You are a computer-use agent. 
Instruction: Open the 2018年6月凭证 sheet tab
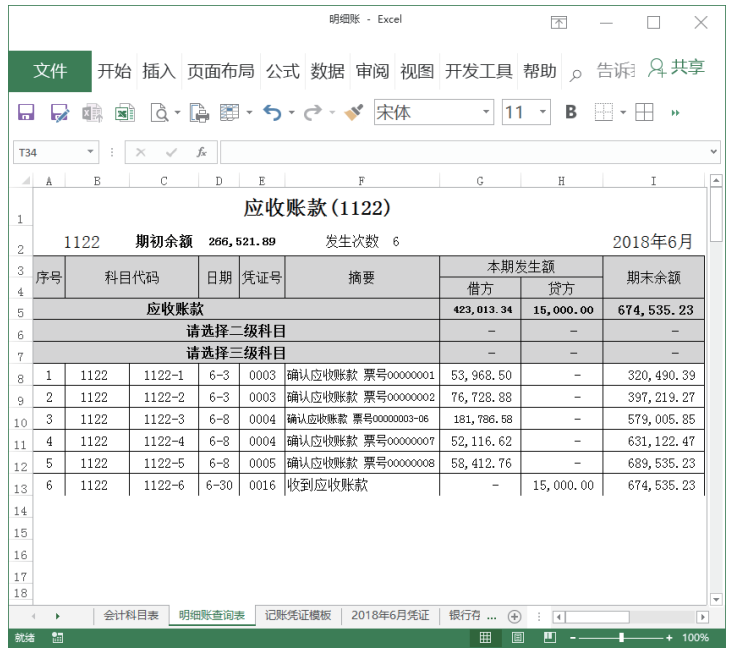(390, 615)
